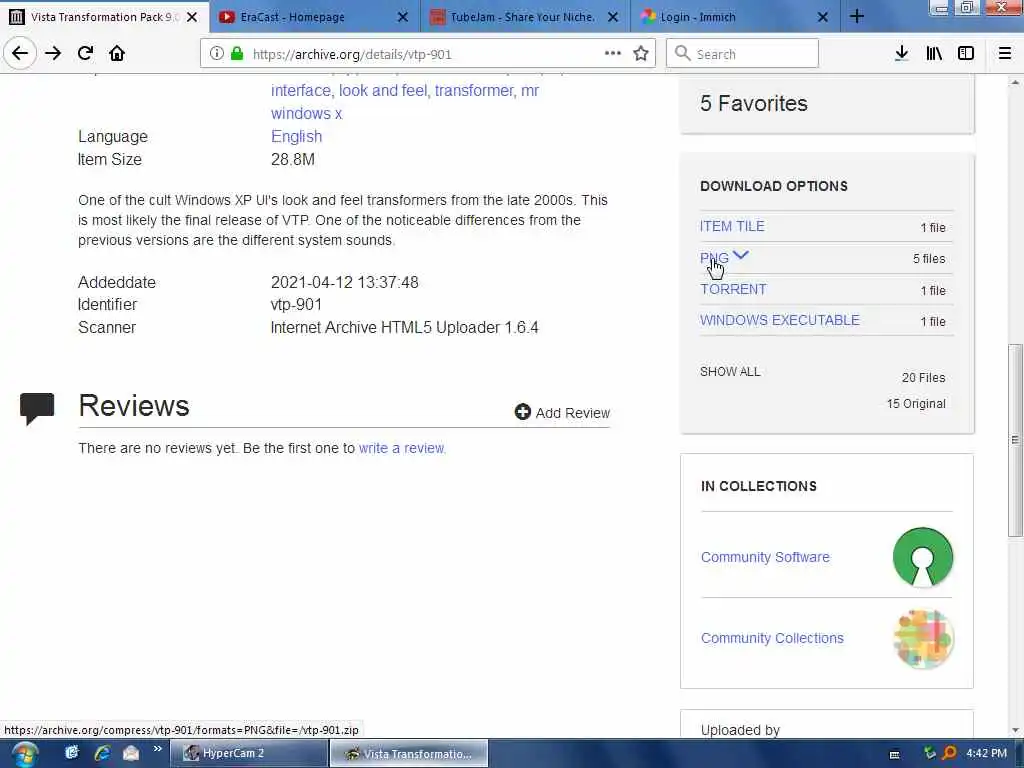The image size is (1024, 768).
Task: Click the scrollbar down arrow
Action: coord(1016,731)
